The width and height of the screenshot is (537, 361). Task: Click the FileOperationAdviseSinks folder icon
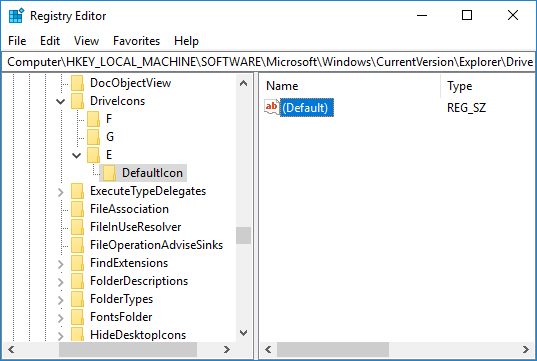click(77, 245)
